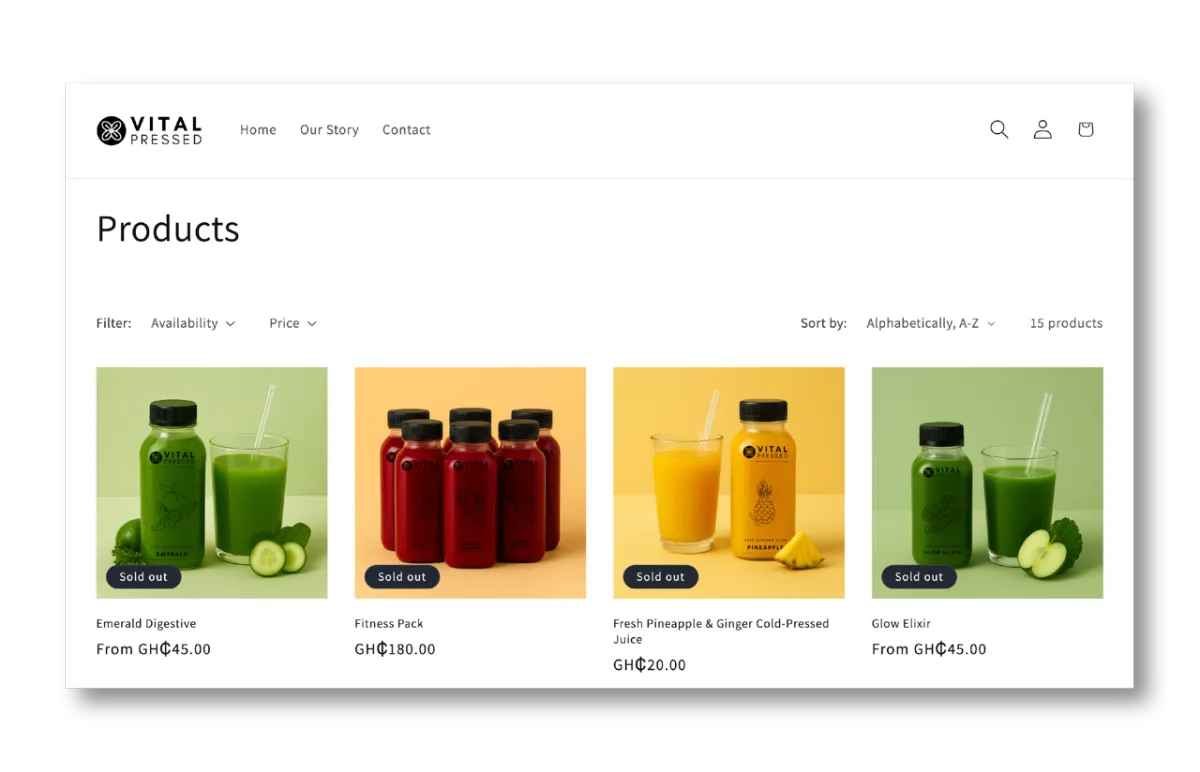Open the Alphabetically, A-Z sort dropdown
Viewport: 1200px width, 772px height.
click(x=931, y=323)
